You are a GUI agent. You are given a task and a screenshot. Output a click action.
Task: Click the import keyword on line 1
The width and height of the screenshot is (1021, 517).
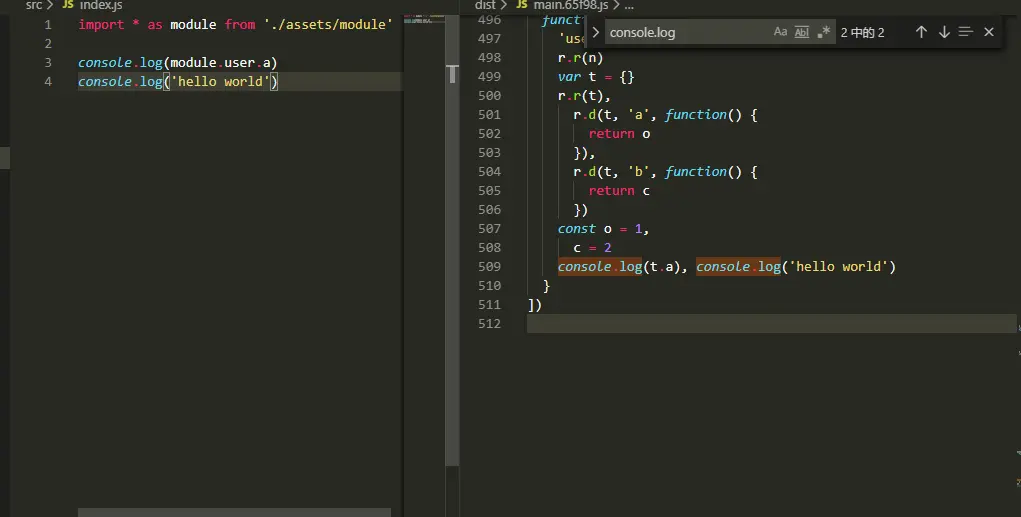coord(101,25)
